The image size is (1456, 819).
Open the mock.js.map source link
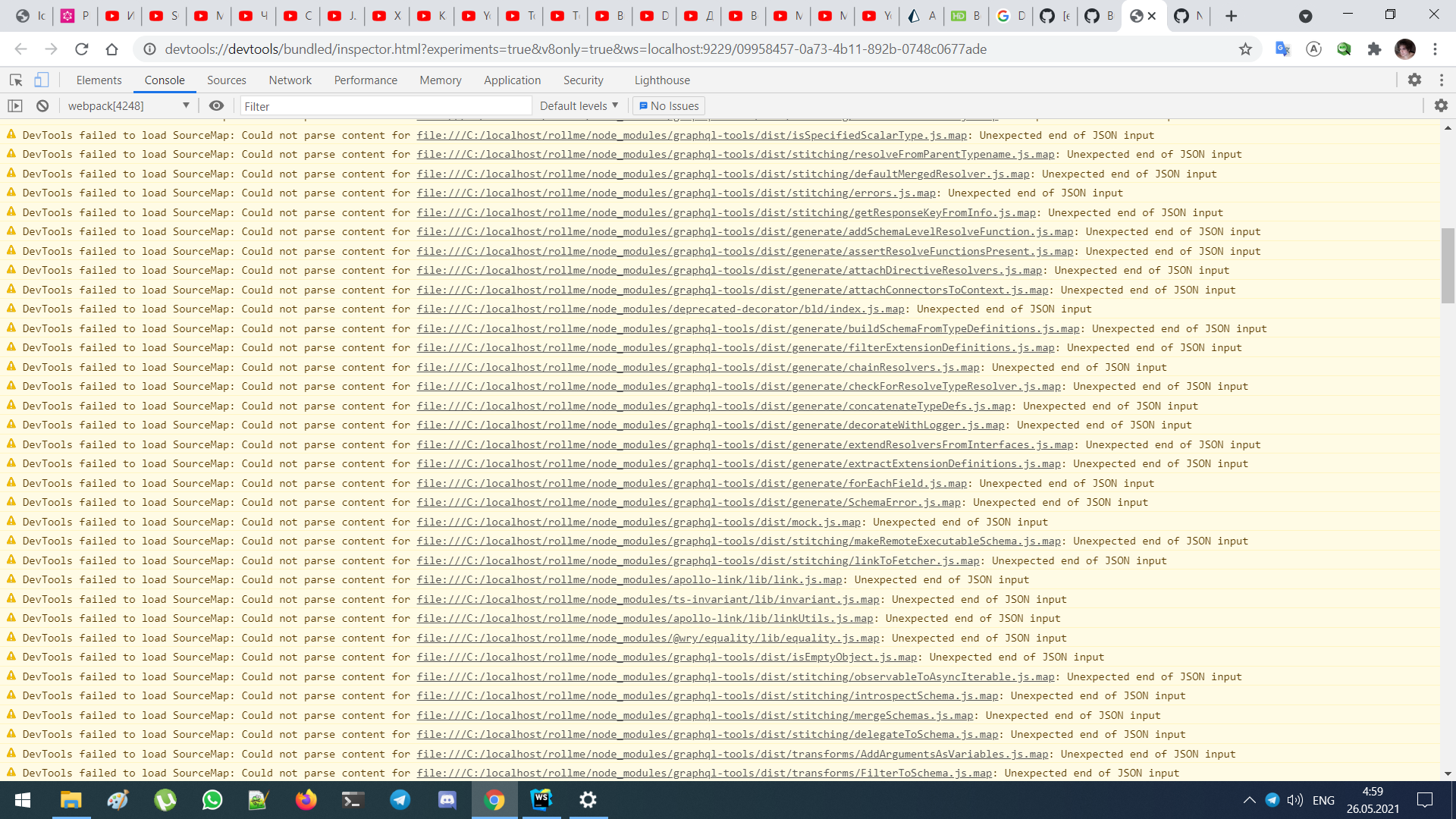639,522
